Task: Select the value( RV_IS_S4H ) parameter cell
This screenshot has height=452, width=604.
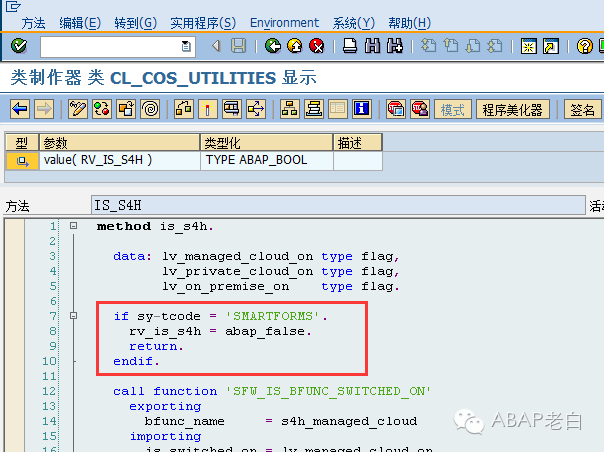Action: 119,161
